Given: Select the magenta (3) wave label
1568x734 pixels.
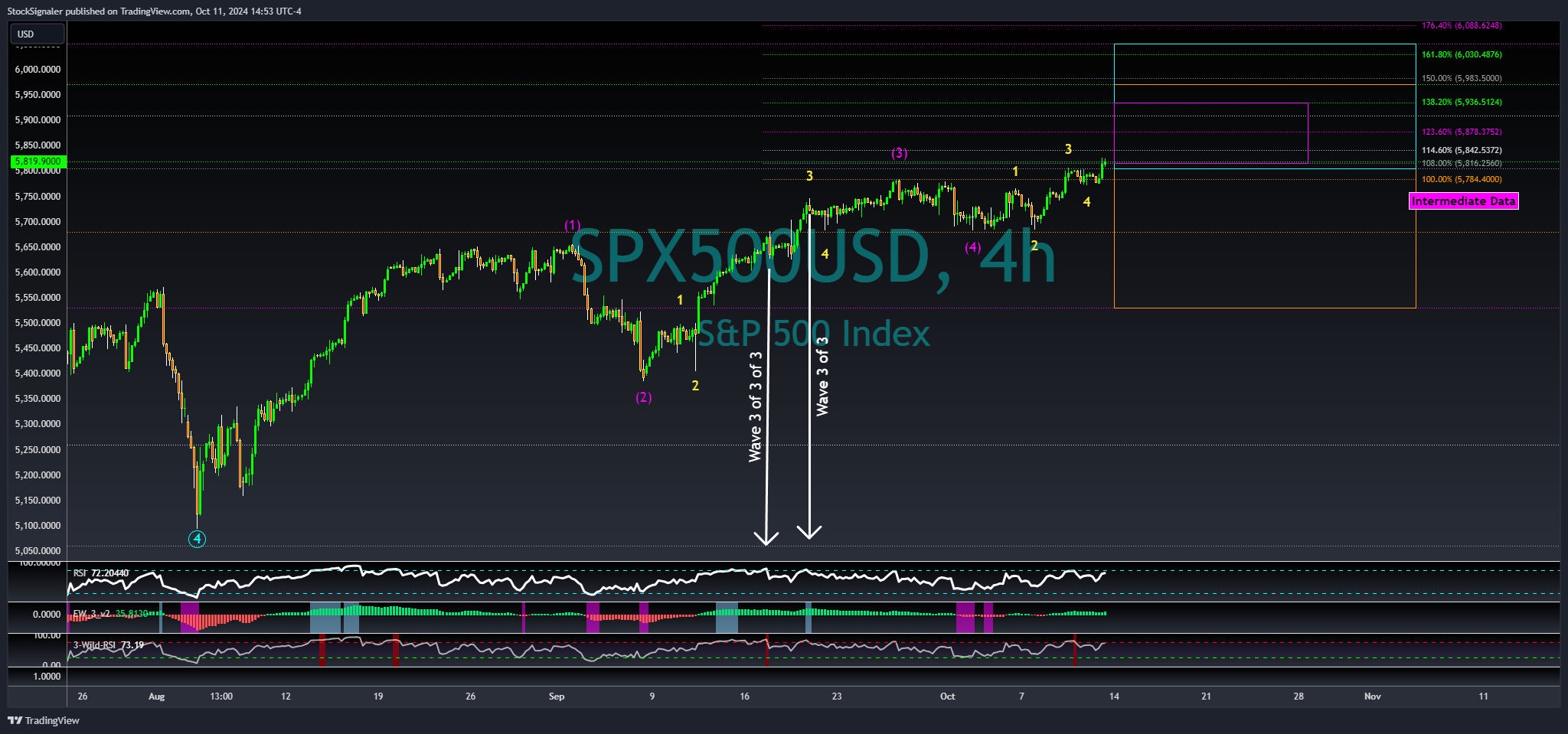Looking at the screenshot, I should pos(899,153).
